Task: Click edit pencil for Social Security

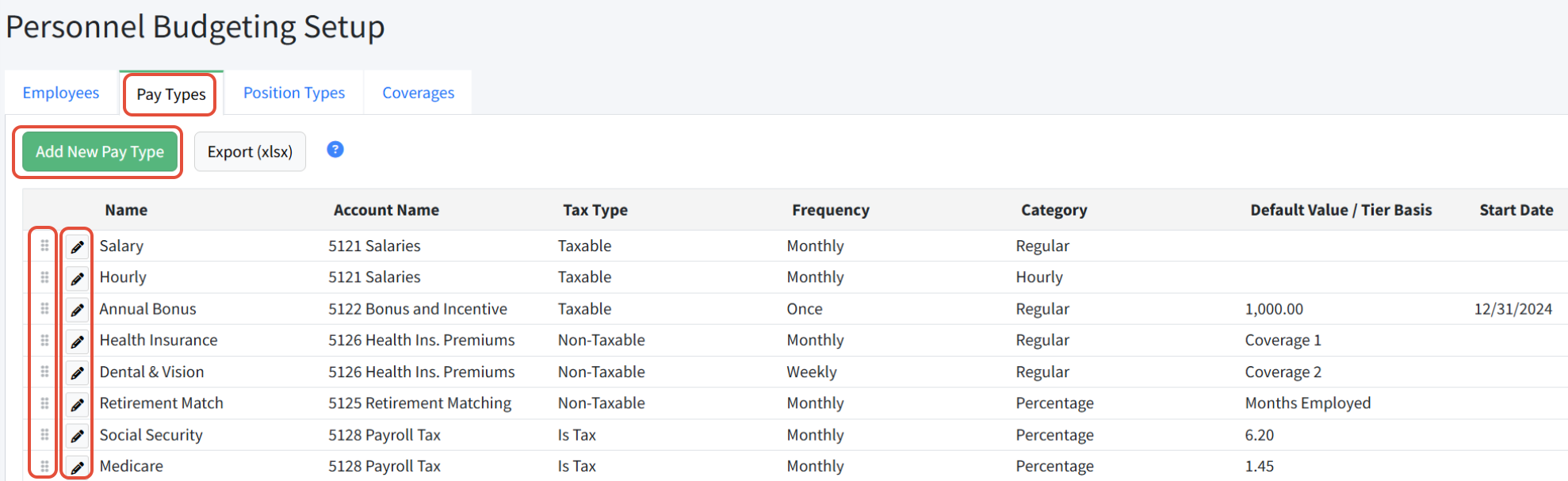Action: click(77, 436)
